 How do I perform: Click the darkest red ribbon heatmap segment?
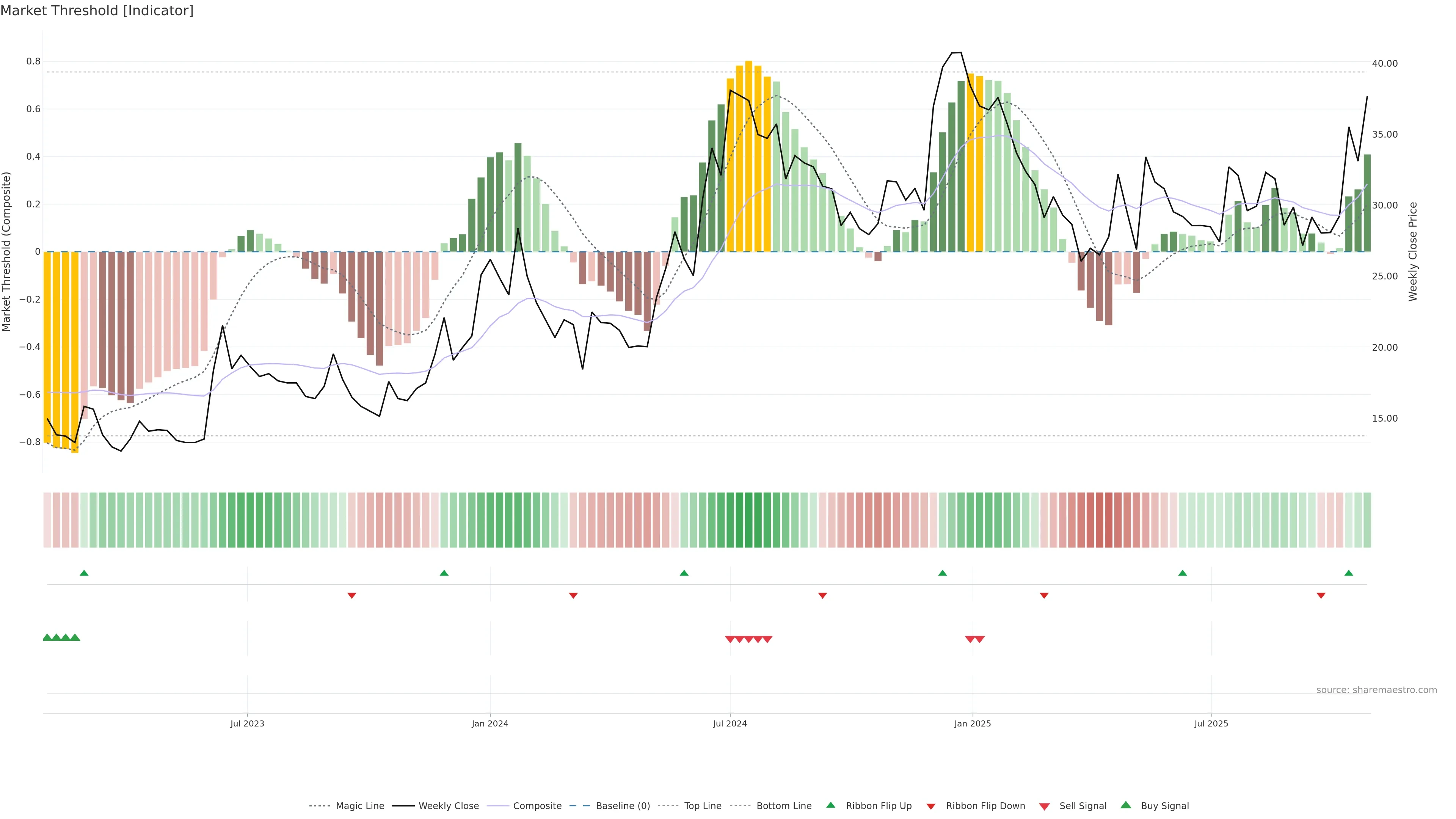pos(1108,520)
